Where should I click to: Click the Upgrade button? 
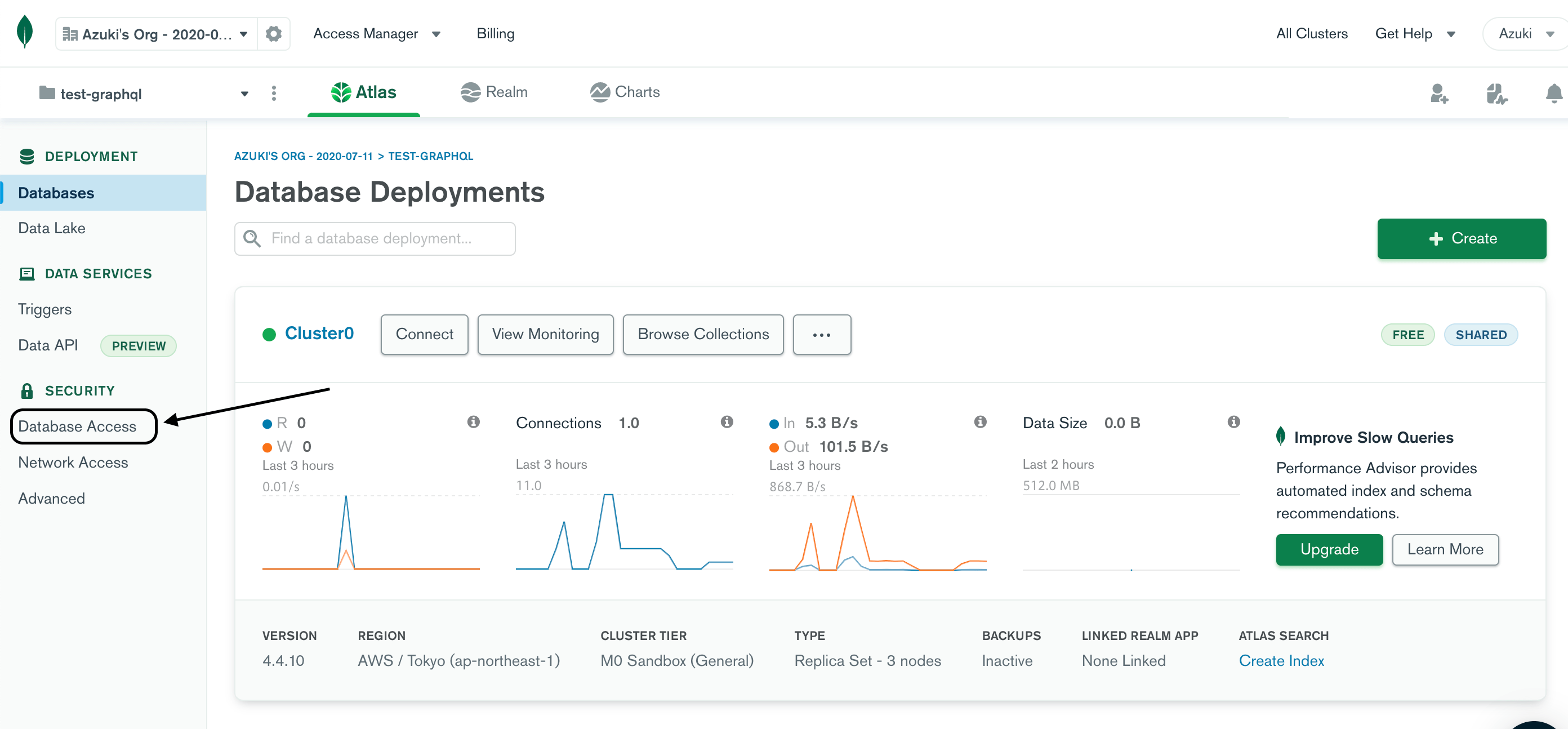(x=1329, y=549)
